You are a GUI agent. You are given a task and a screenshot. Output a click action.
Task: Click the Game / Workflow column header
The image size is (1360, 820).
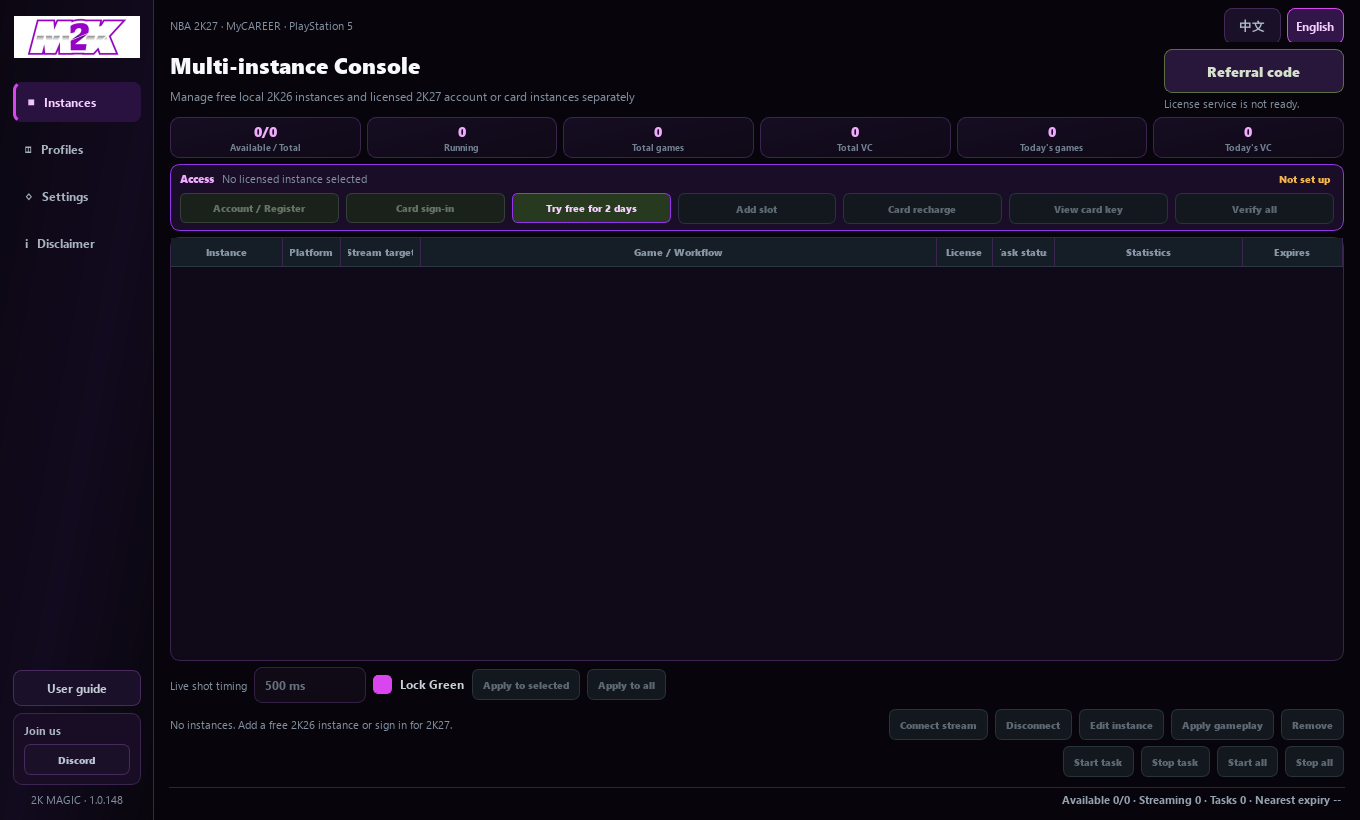678,252
